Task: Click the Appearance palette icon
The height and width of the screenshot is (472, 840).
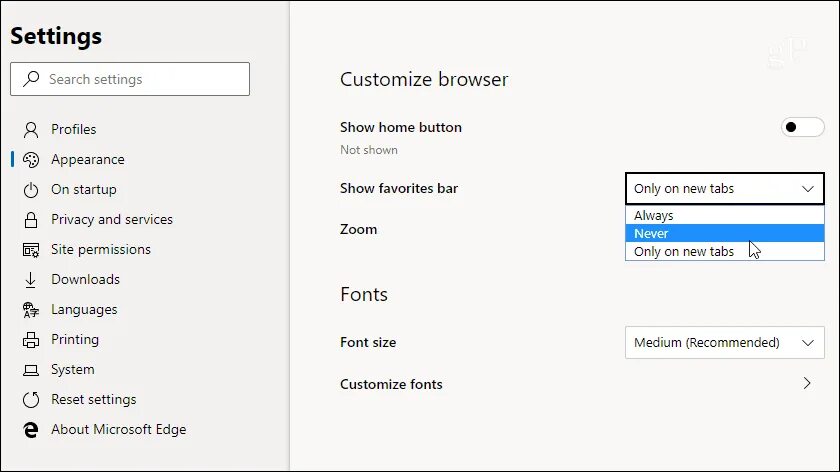Action: click(x=31, y=160)
